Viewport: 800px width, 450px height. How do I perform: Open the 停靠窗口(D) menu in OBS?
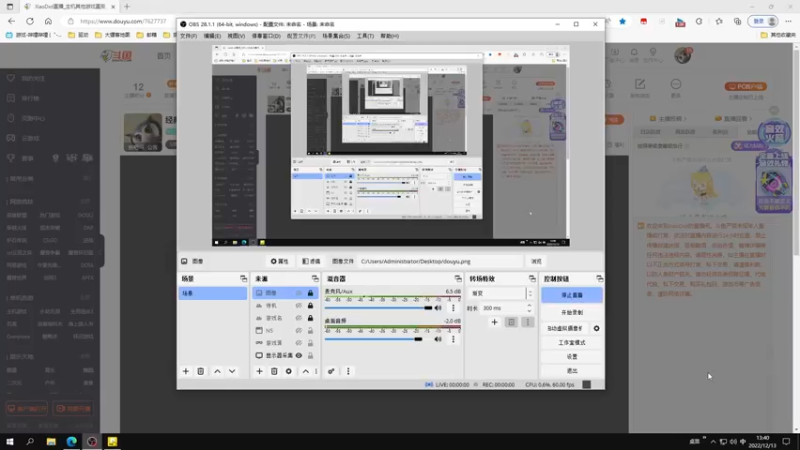[266, 36]
